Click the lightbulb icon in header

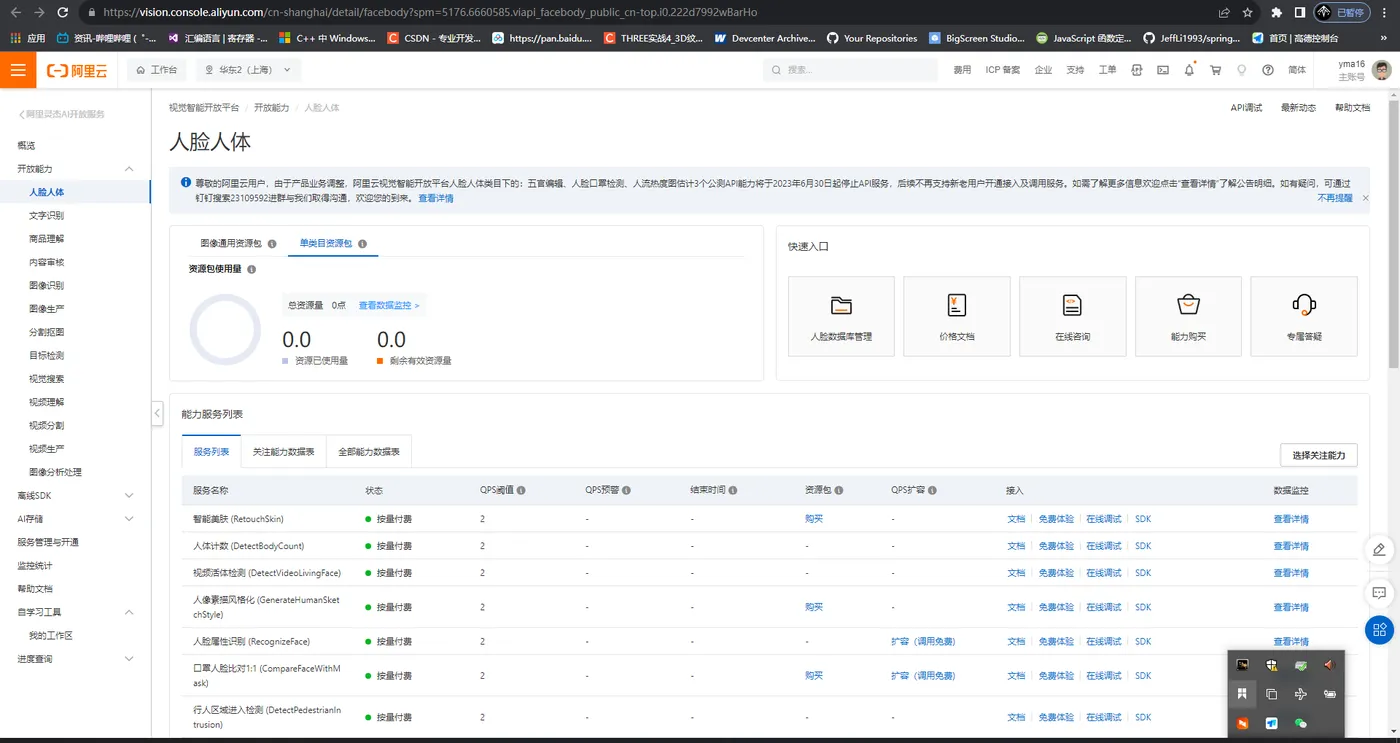pos(1242,70)
